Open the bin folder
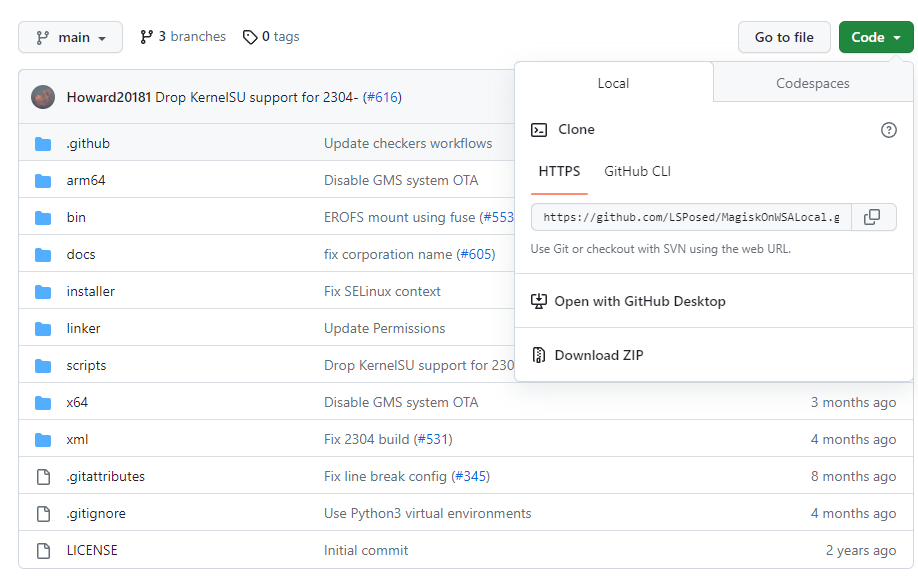The width and height of the screenshot is (918, 581). pyautogui.click(x=76, y=217)
